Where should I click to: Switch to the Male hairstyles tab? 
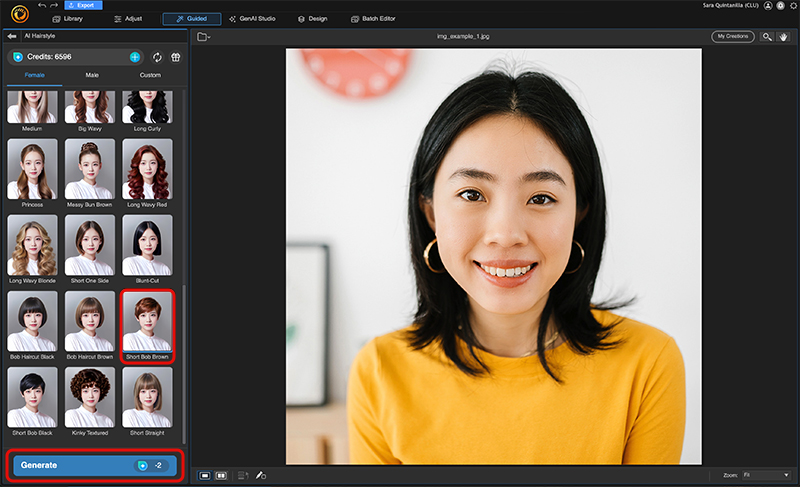pyautogui.click(x=92, y=75)
